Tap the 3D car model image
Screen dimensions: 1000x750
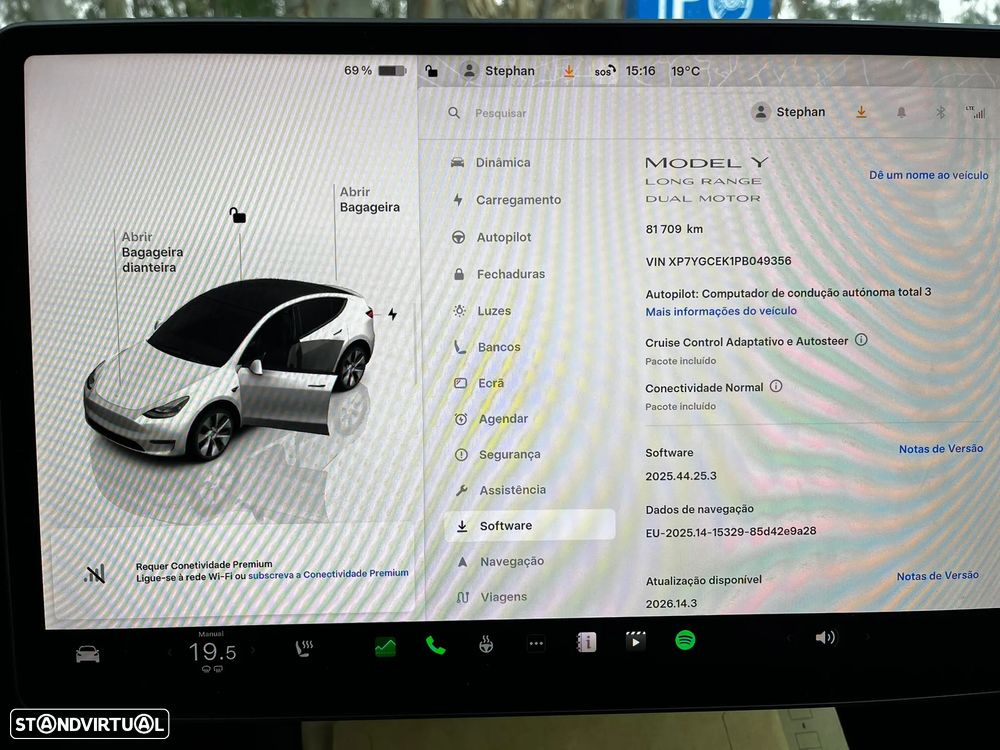pyautogui.click(x=230, y=370)
